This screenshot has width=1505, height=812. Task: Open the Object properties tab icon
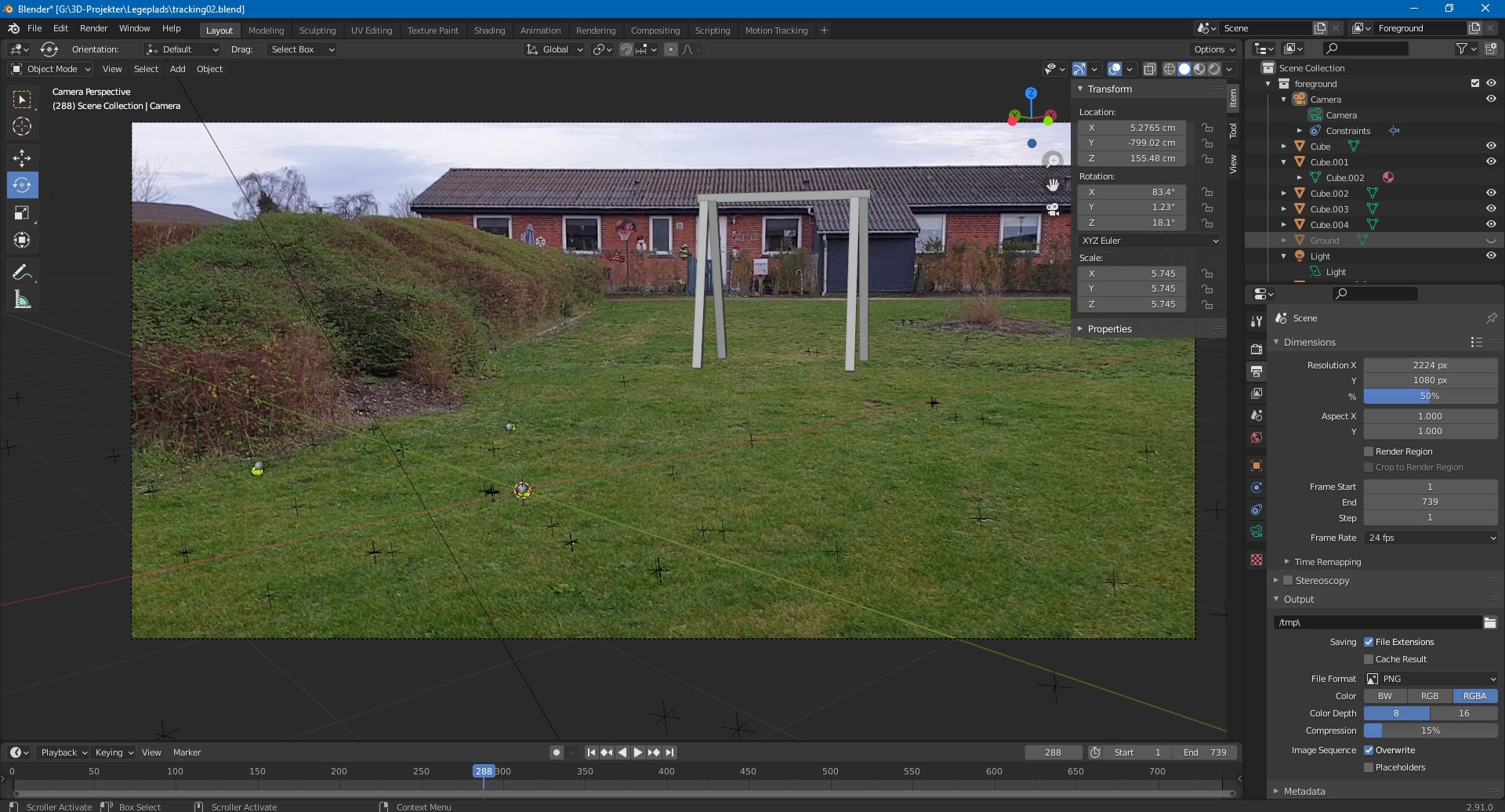[1257, 465]
